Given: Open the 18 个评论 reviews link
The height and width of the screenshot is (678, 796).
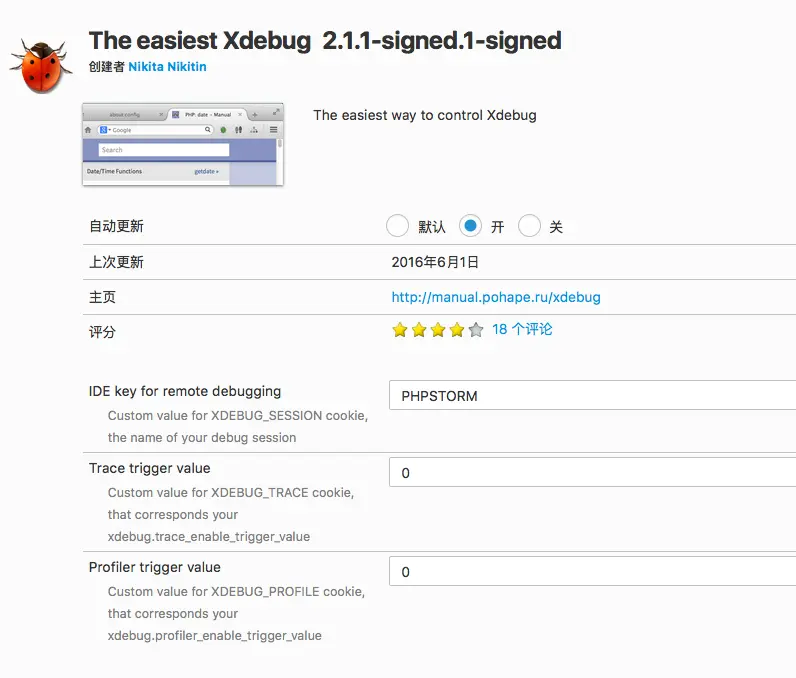Looking at the screenshot, I should point(522,329).
